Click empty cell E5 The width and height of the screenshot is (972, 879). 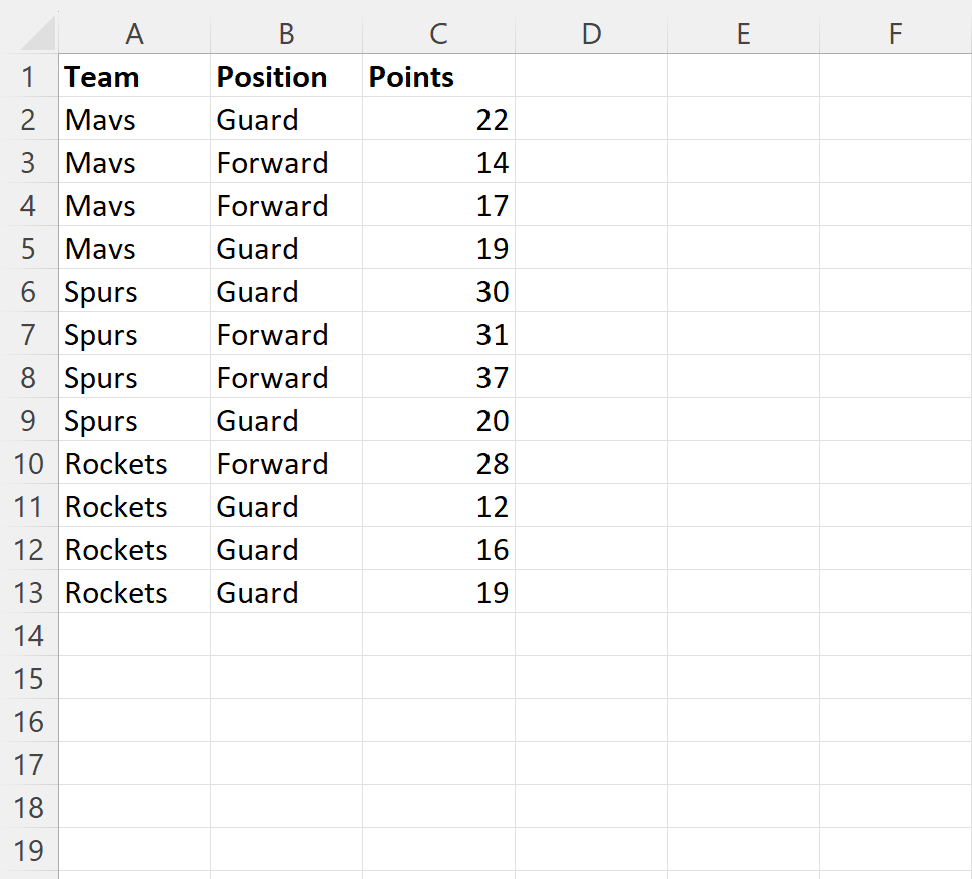click(x=743, y=249)
